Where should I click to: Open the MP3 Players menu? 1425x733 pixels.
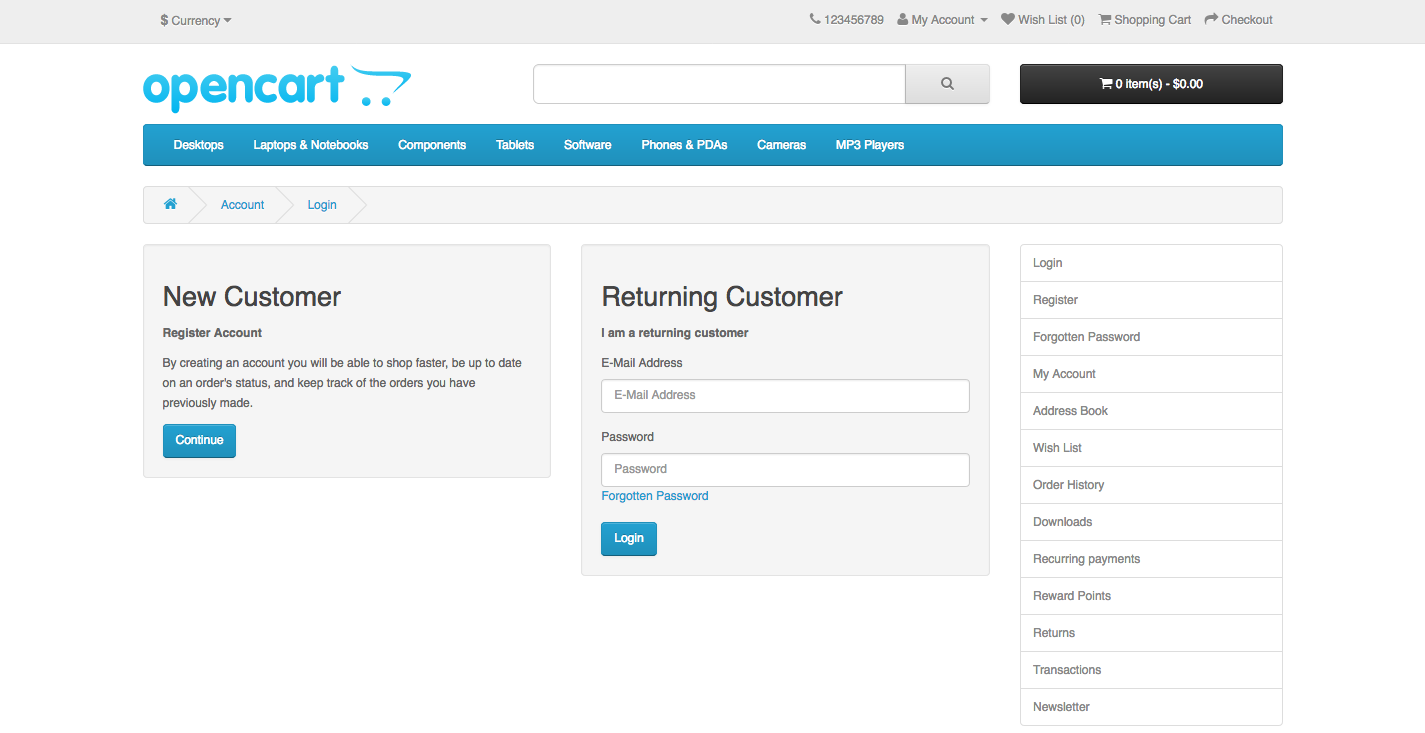[x=870, y=145]
